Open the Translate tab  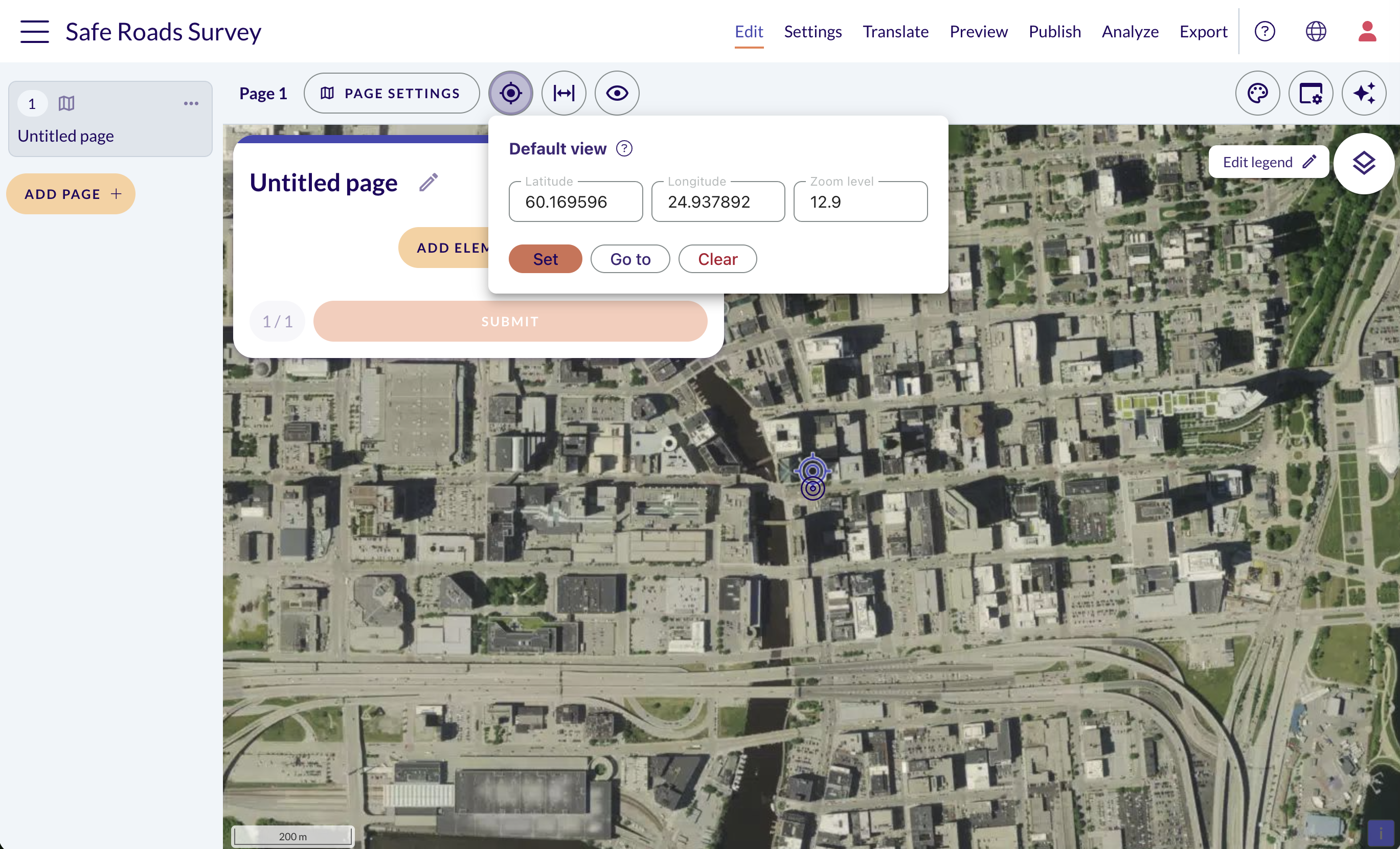(895, 32)
